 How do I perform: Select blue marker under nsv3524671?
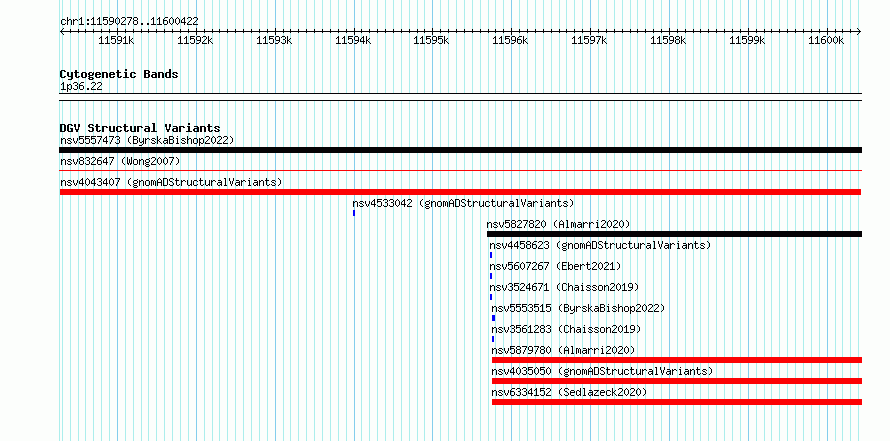[491, 297]
